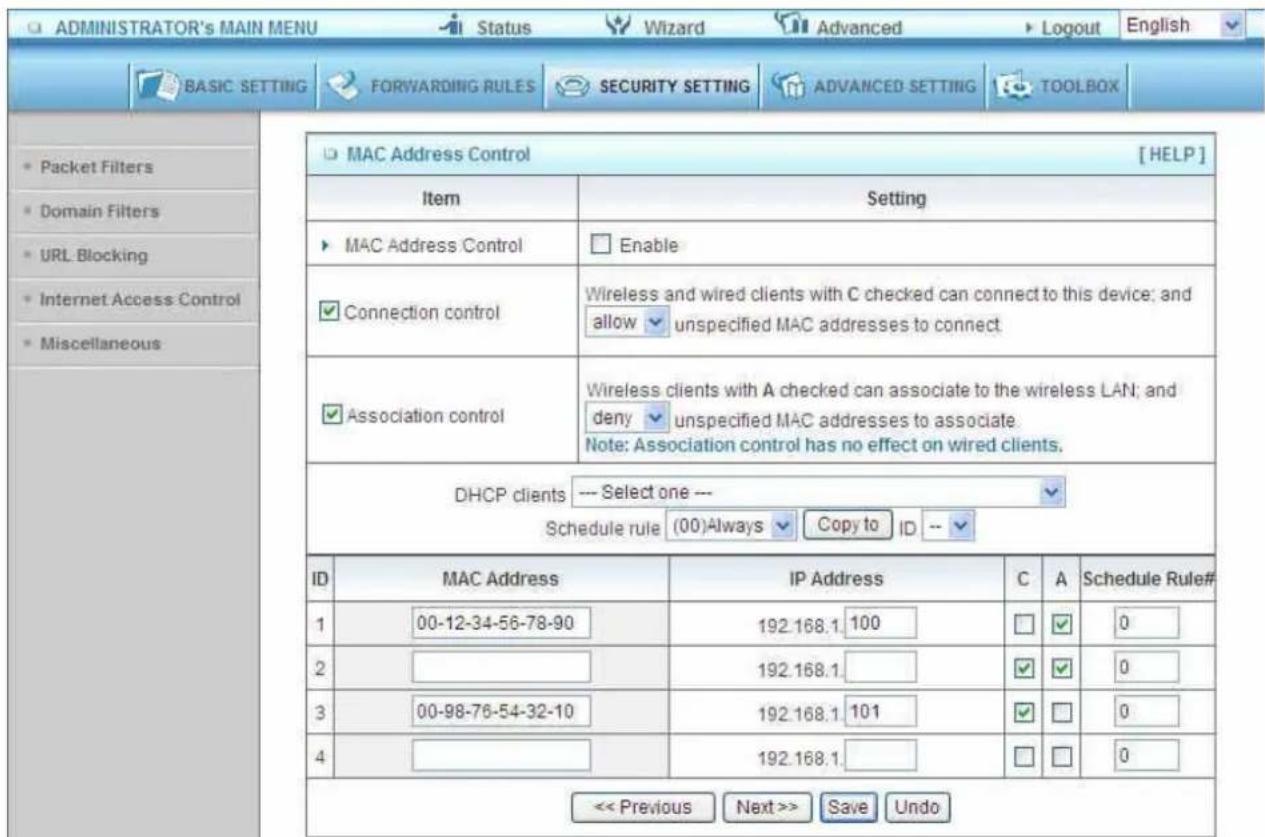
Task: Open the Schedule rule (00)Always dropdown
Action: point(731,525)
